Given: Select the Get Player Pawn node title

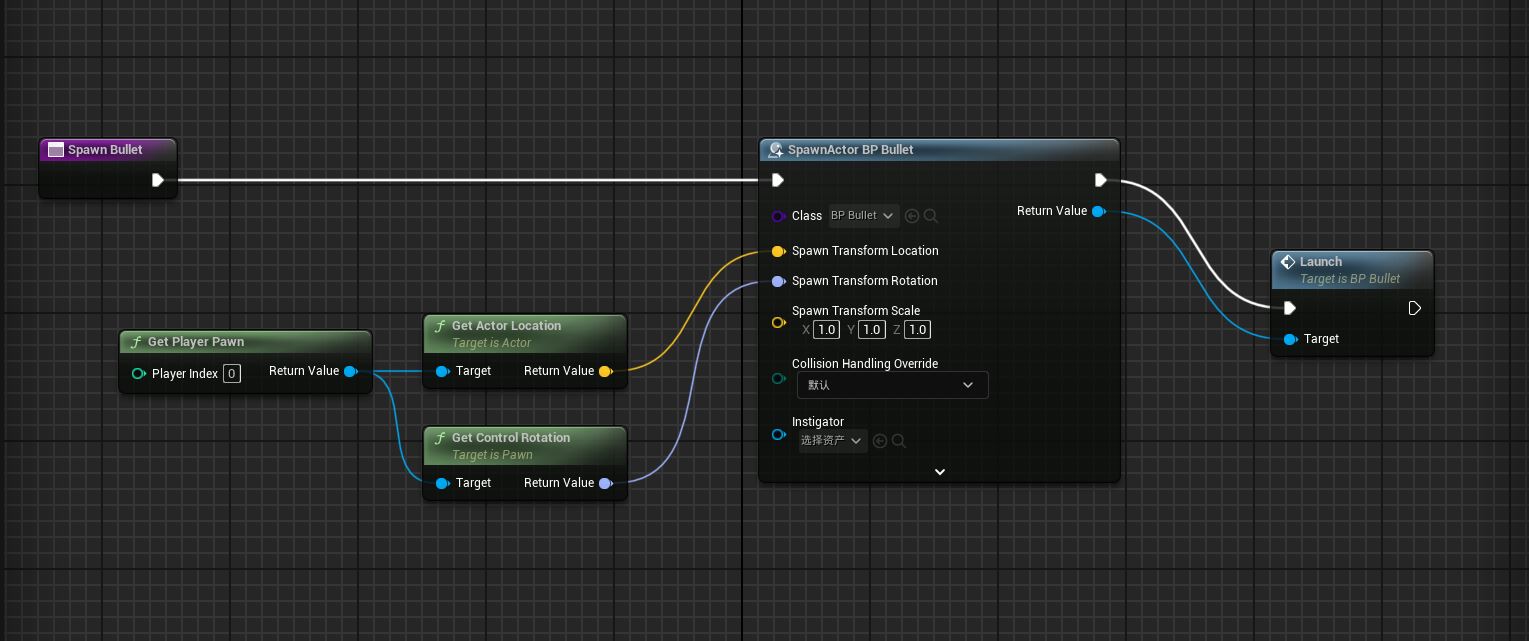Looking at the screenshot, I should [x=196, y=342].
